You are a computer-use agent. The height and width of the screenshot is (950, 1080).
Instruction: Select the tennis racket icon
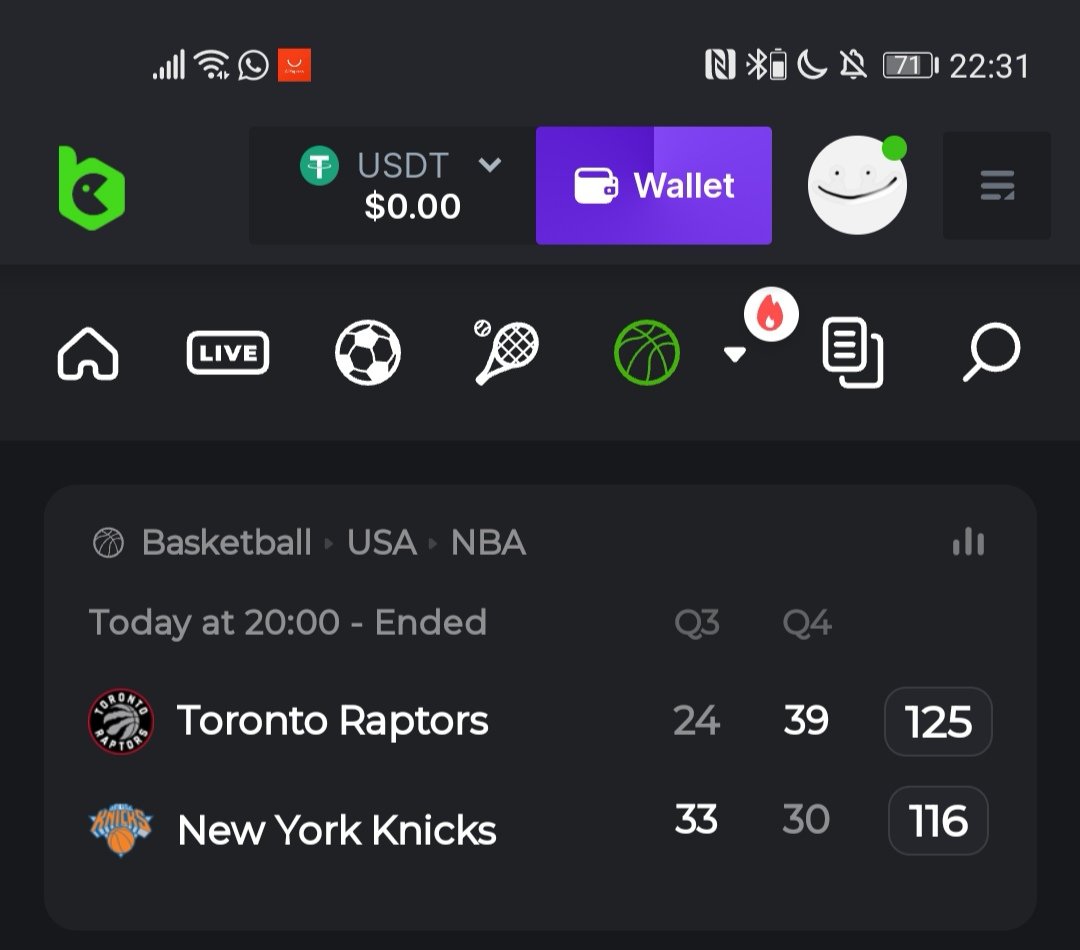click(506, 352)
